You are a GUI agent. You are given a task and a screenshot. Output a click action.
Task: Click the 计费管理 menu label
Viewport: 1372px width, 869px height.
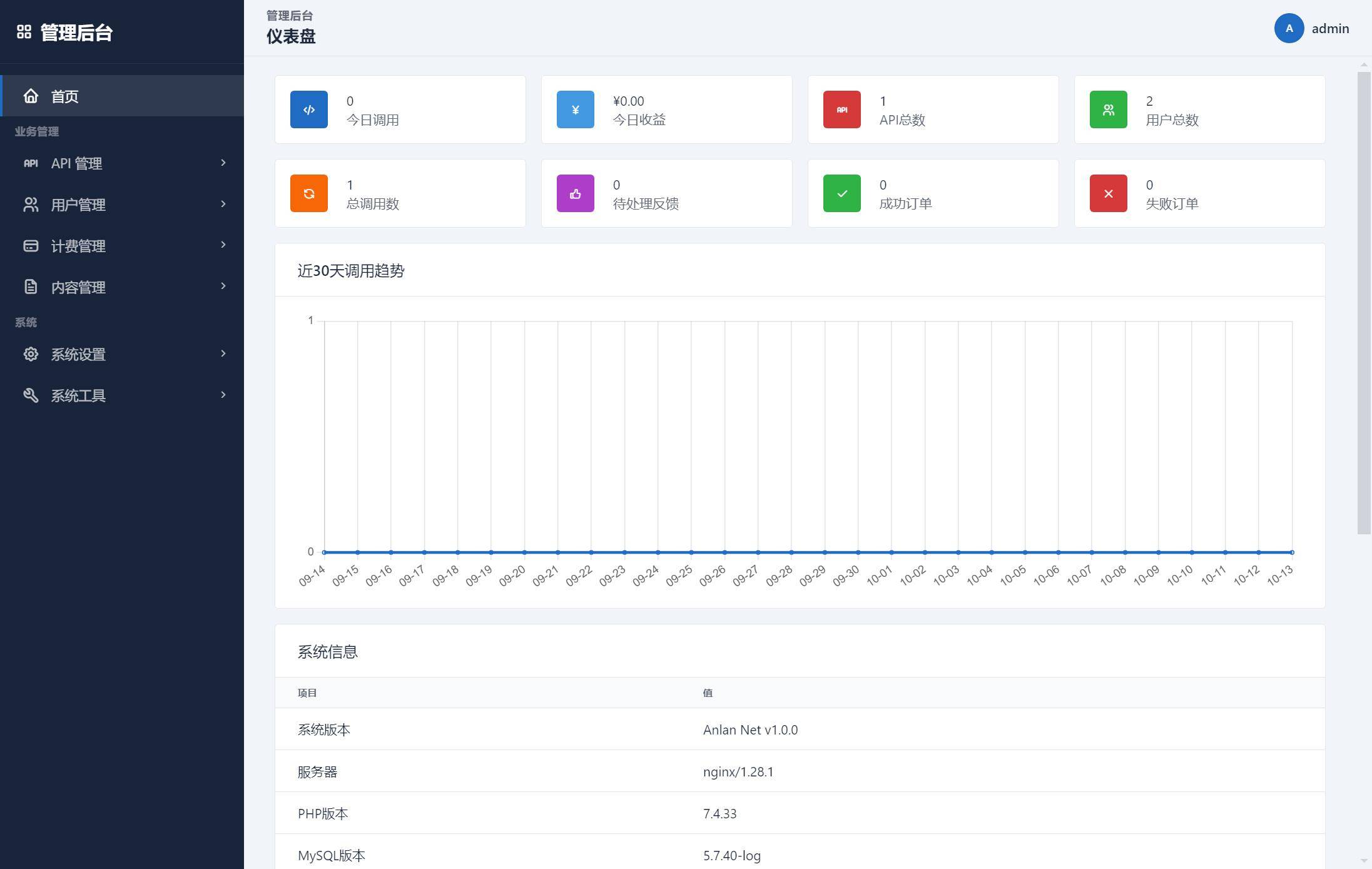(78, 246)
